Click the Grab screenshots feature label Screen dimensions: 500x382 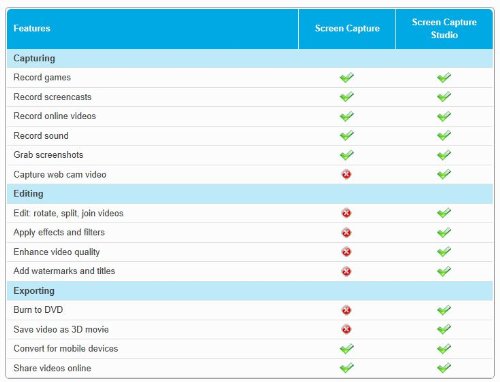[48, 155]
